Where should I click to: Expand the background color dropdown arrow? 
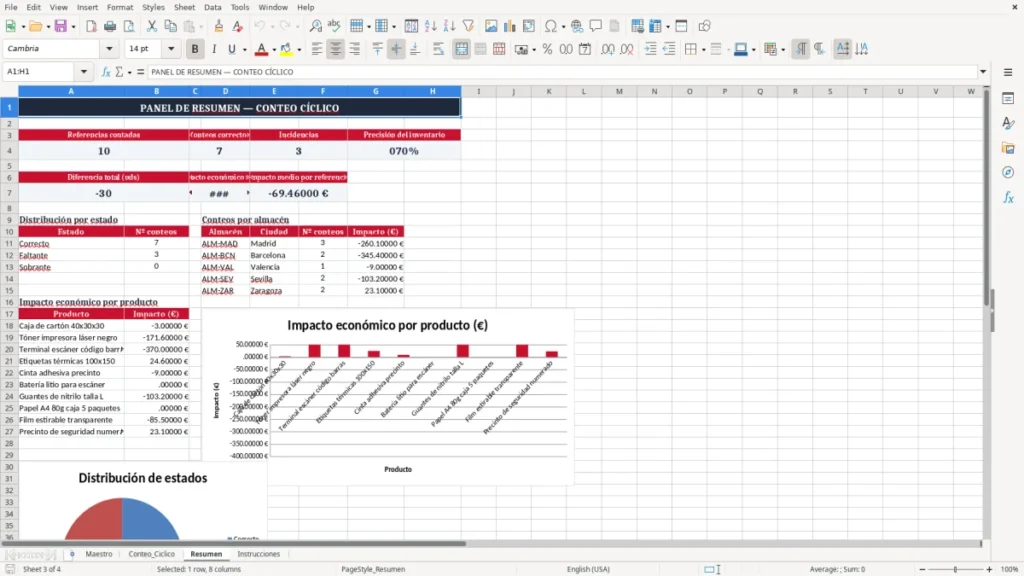[299, 50]
